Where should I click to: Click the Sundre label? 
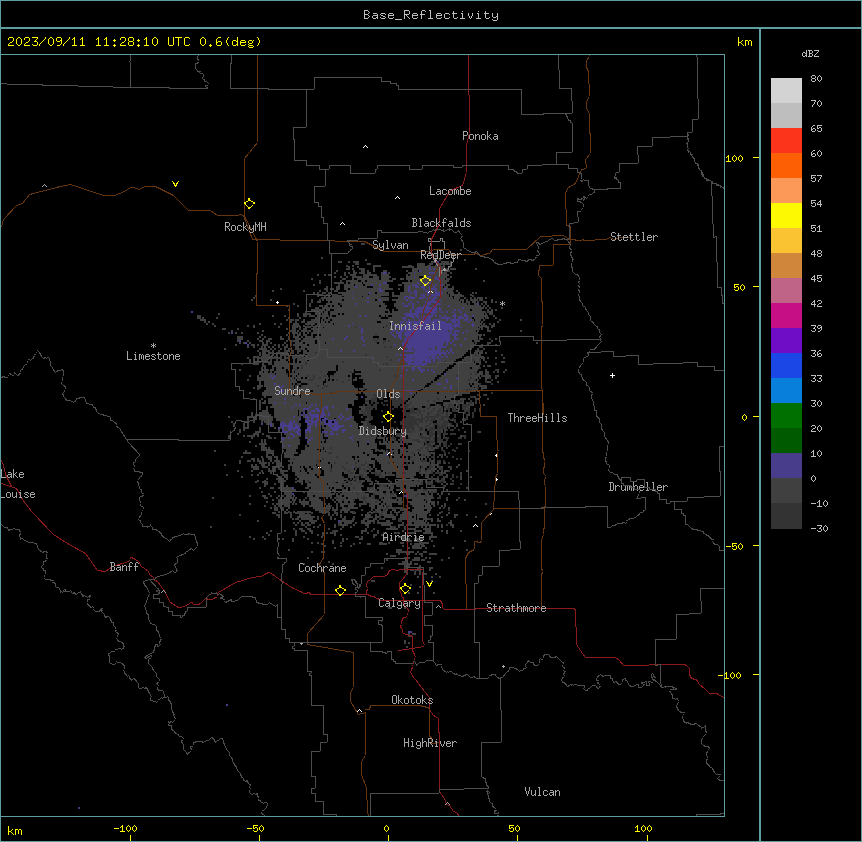(292, 391)
